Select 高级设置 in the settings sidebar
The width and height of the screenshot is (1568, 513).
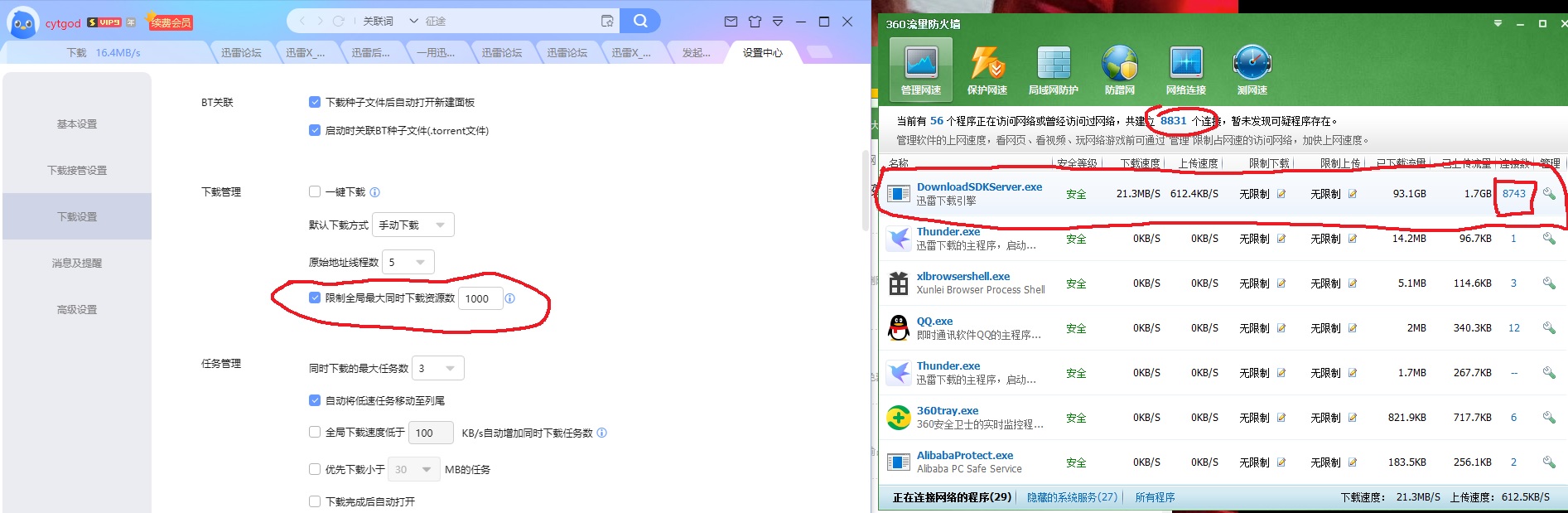pos(77,309)
